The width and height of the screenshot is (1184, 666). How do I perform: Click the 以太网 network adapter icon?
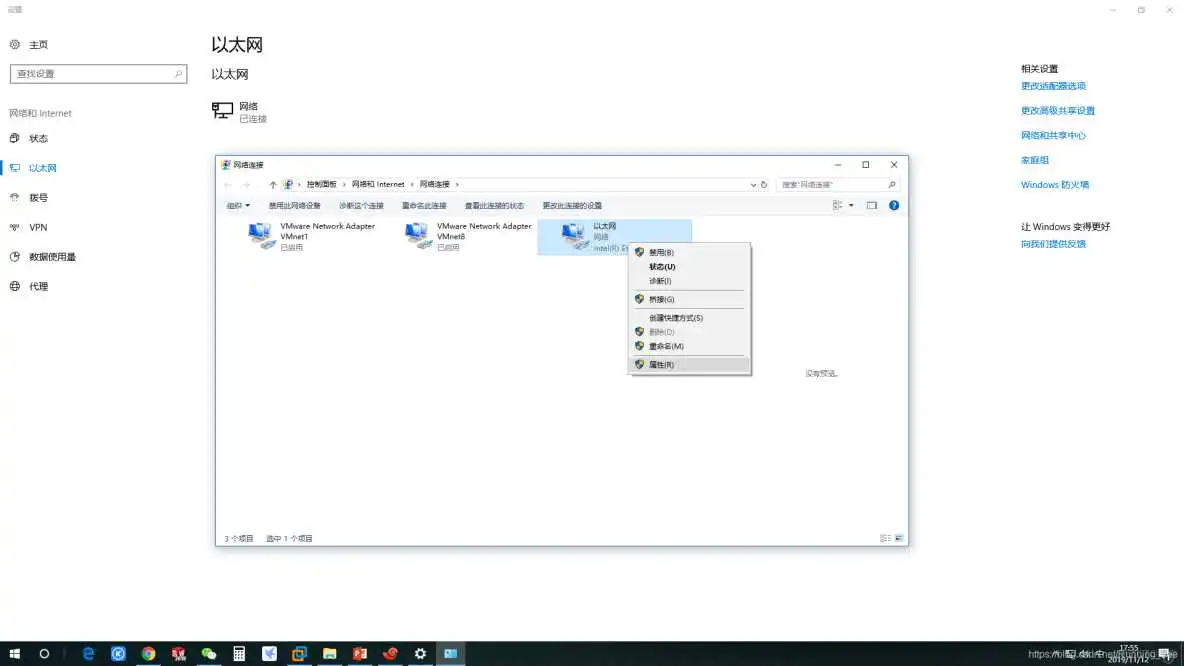click(x=573, y=235)
